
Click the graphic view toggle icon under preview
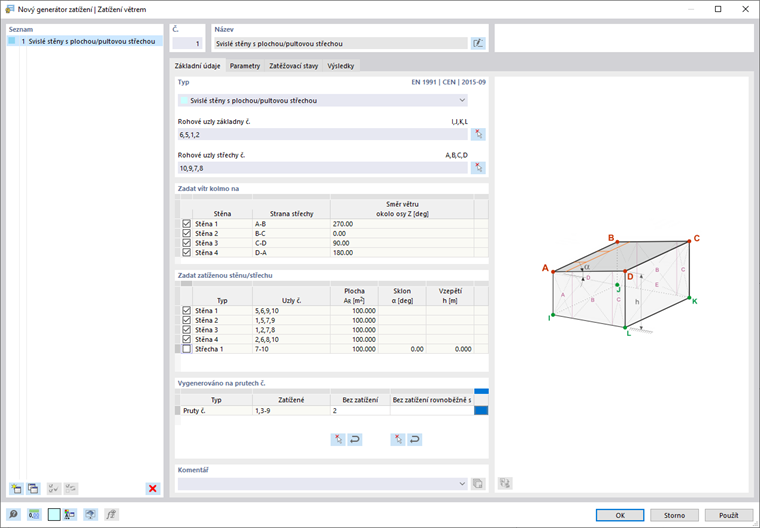pyautogui.click(x=505, y=483)
